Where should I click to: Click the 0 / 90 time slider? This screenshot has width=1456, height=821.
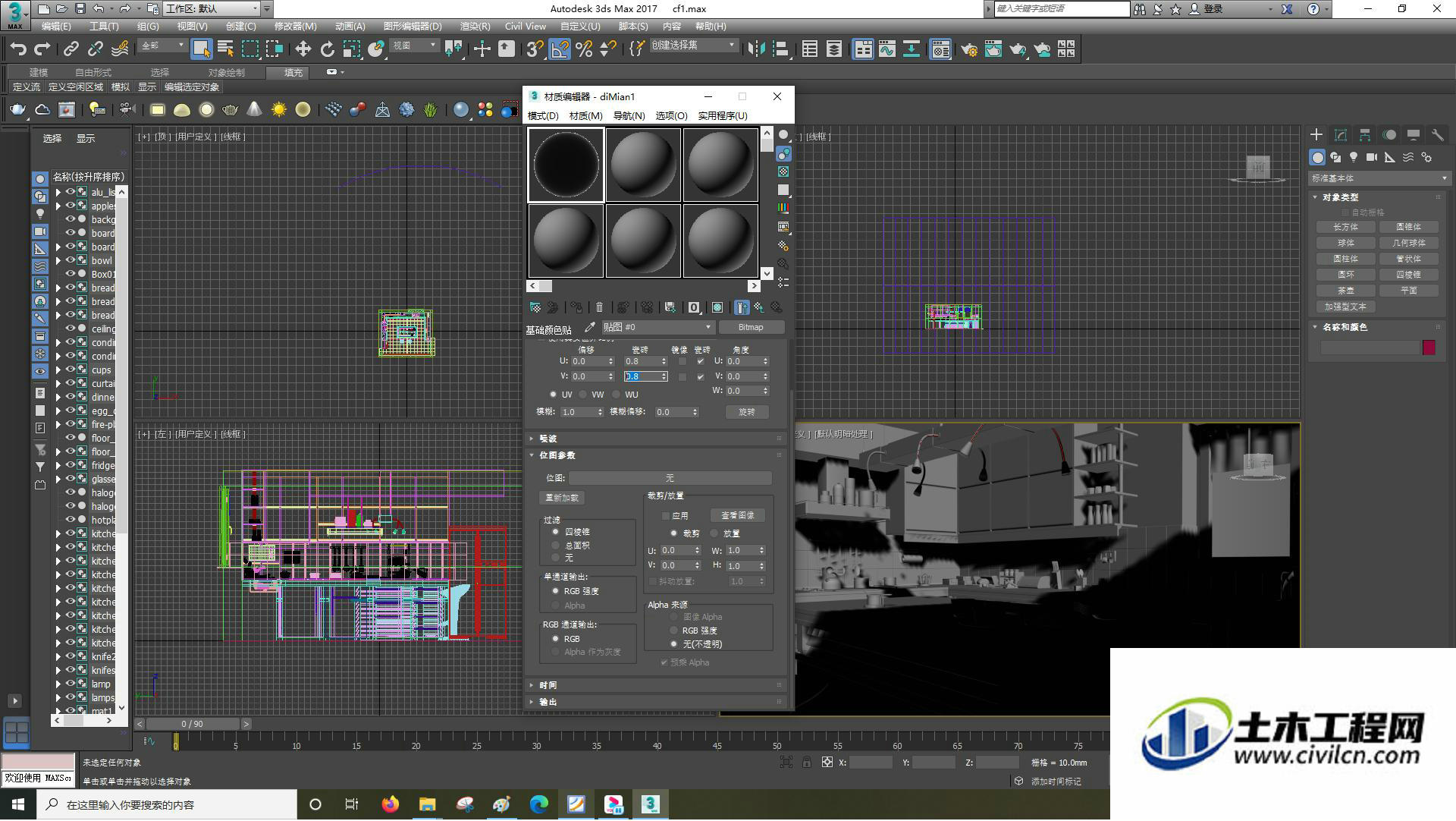pyautogui.click(x=192, y=725)
